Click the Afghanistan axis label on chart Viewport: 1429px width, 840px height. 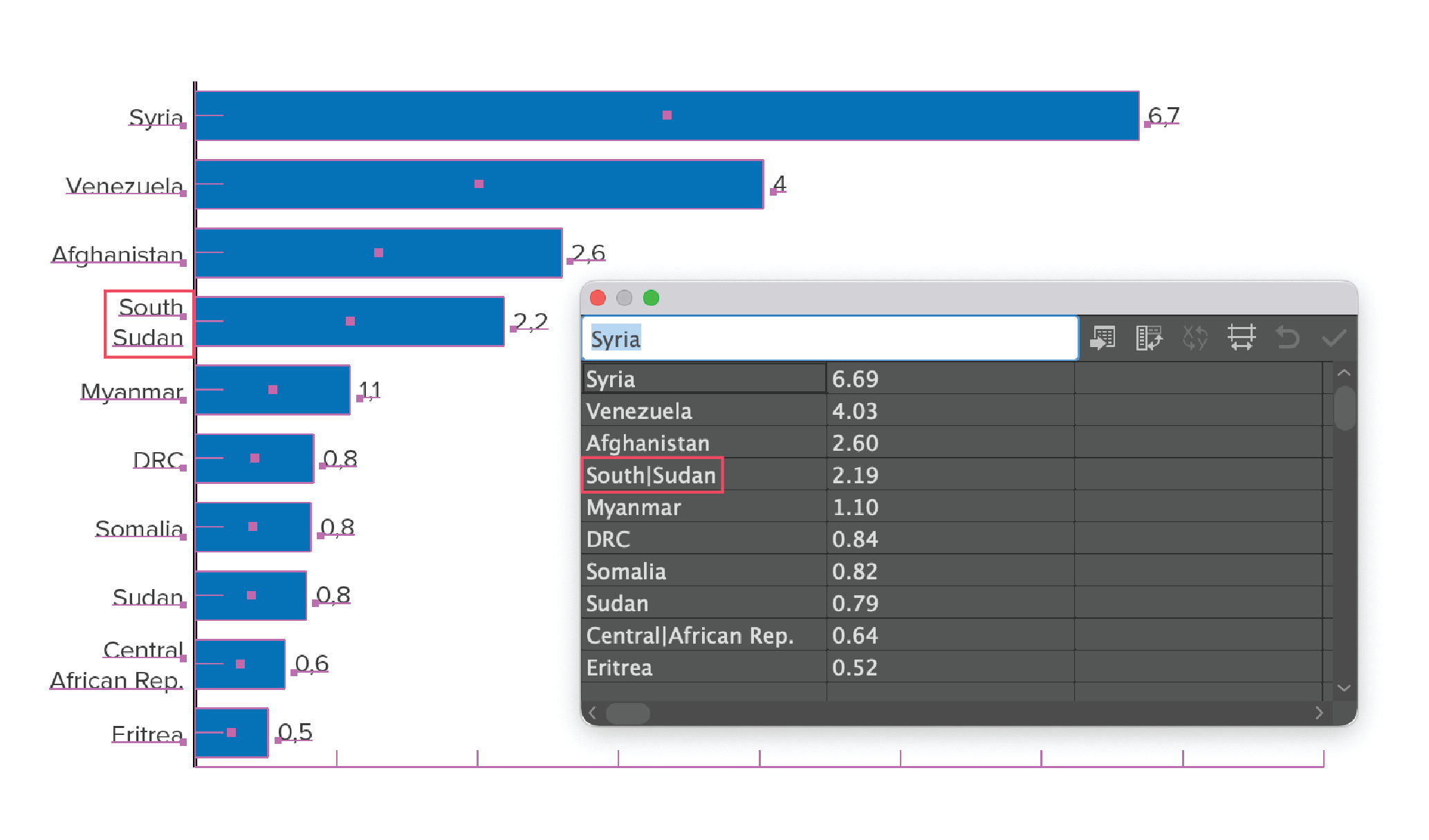tap(118, 254)
